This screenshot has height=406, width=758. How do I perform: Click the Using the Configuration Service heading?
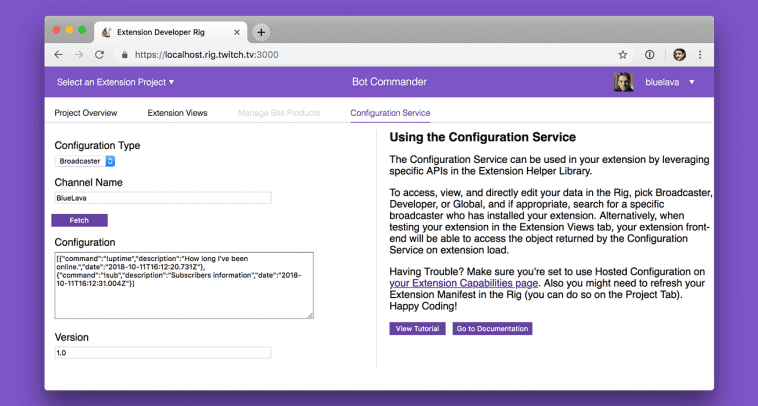point(482,137)
